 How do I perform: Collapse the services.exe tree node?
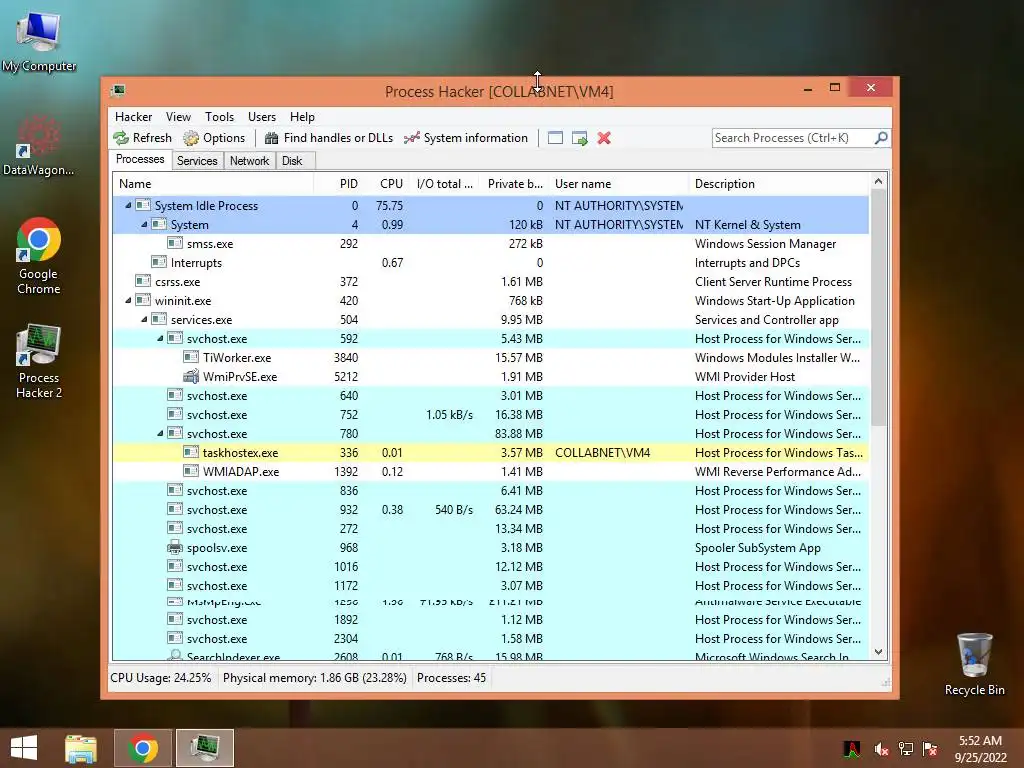point(144,319)
